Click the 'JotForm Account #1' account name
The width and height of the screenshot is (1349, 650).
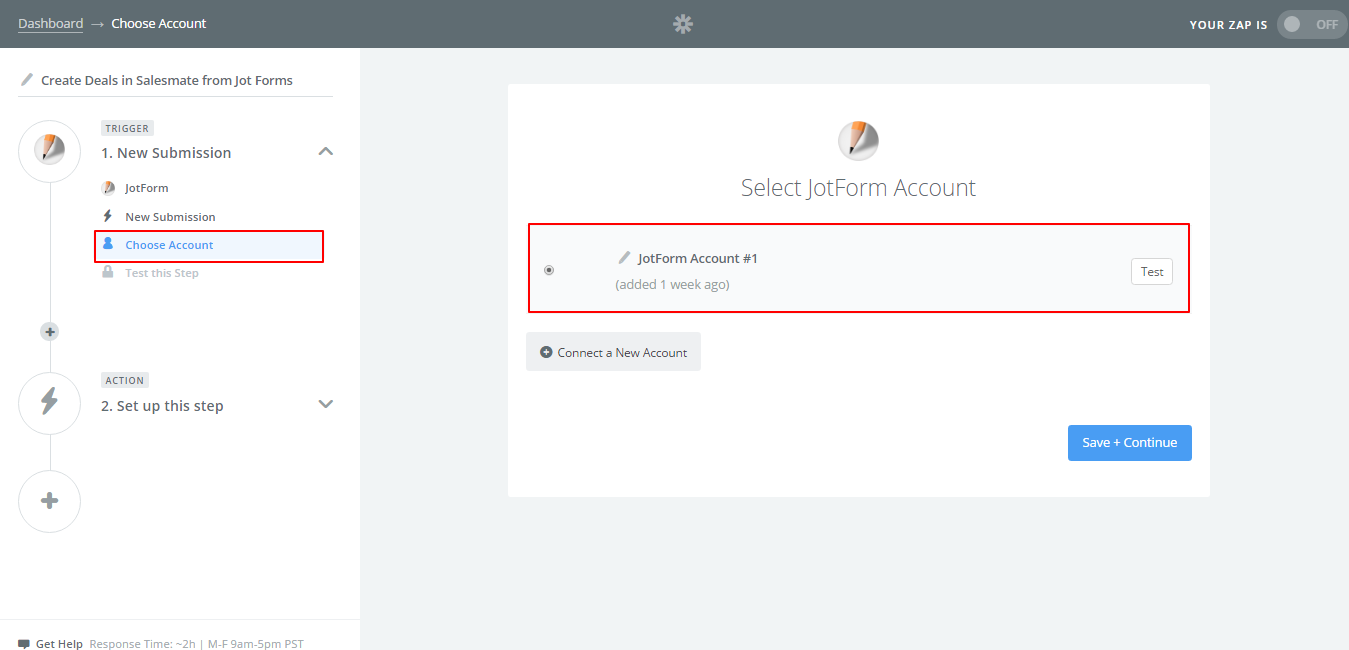[x=698, y=258]
